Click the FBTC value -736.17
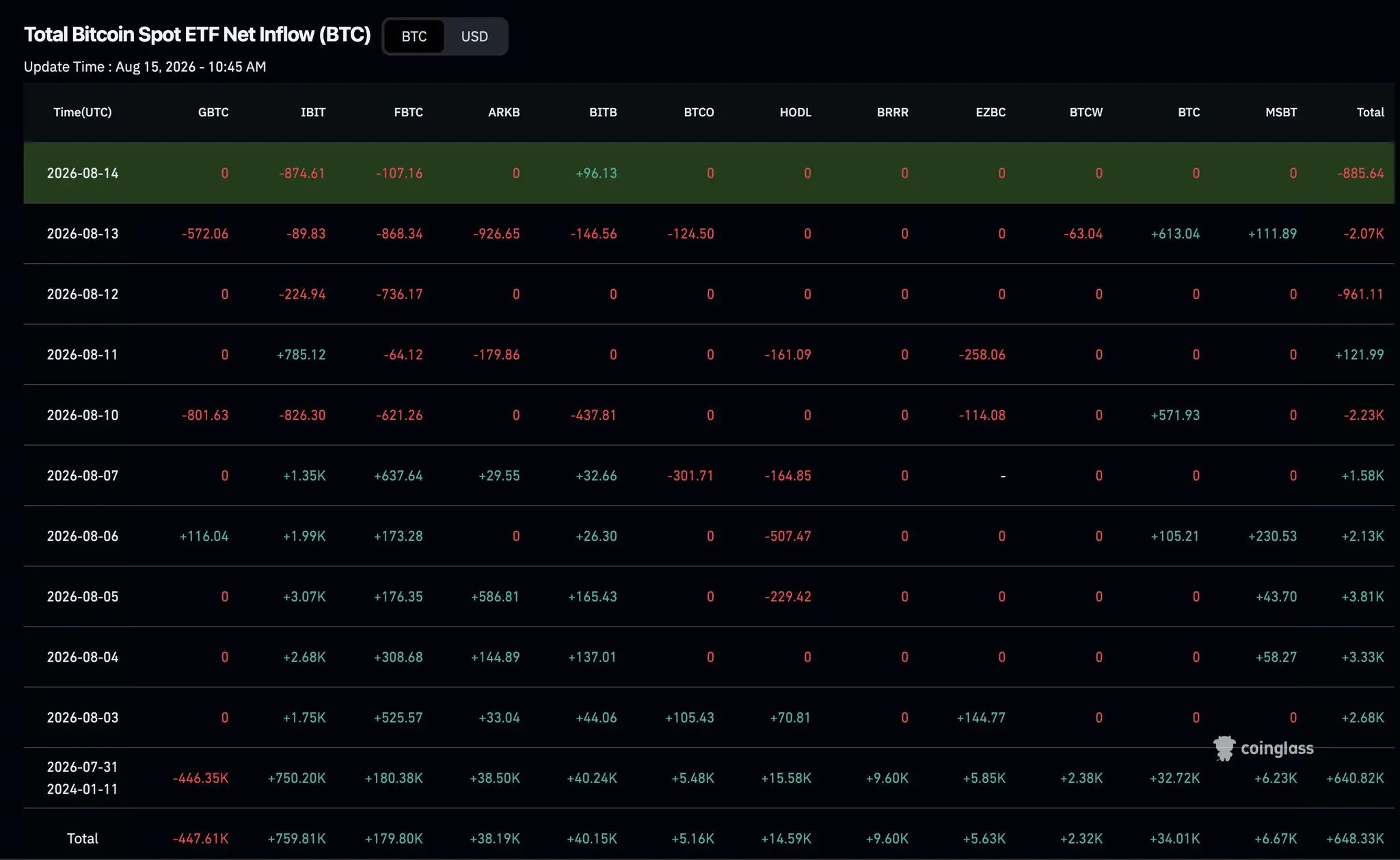The image size is (1400, 860). point(399,295)
